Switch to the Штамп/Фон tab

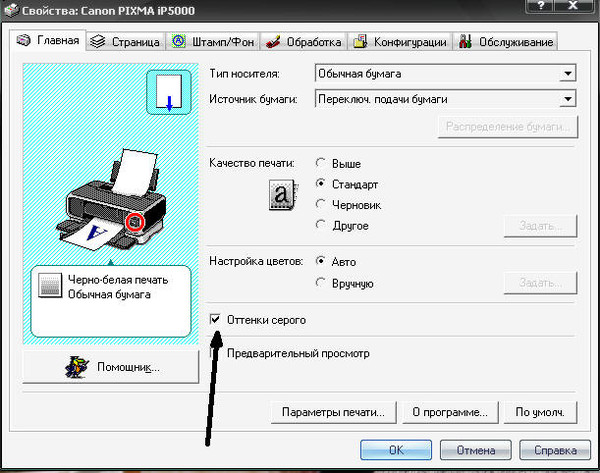(x=213, y=41)
